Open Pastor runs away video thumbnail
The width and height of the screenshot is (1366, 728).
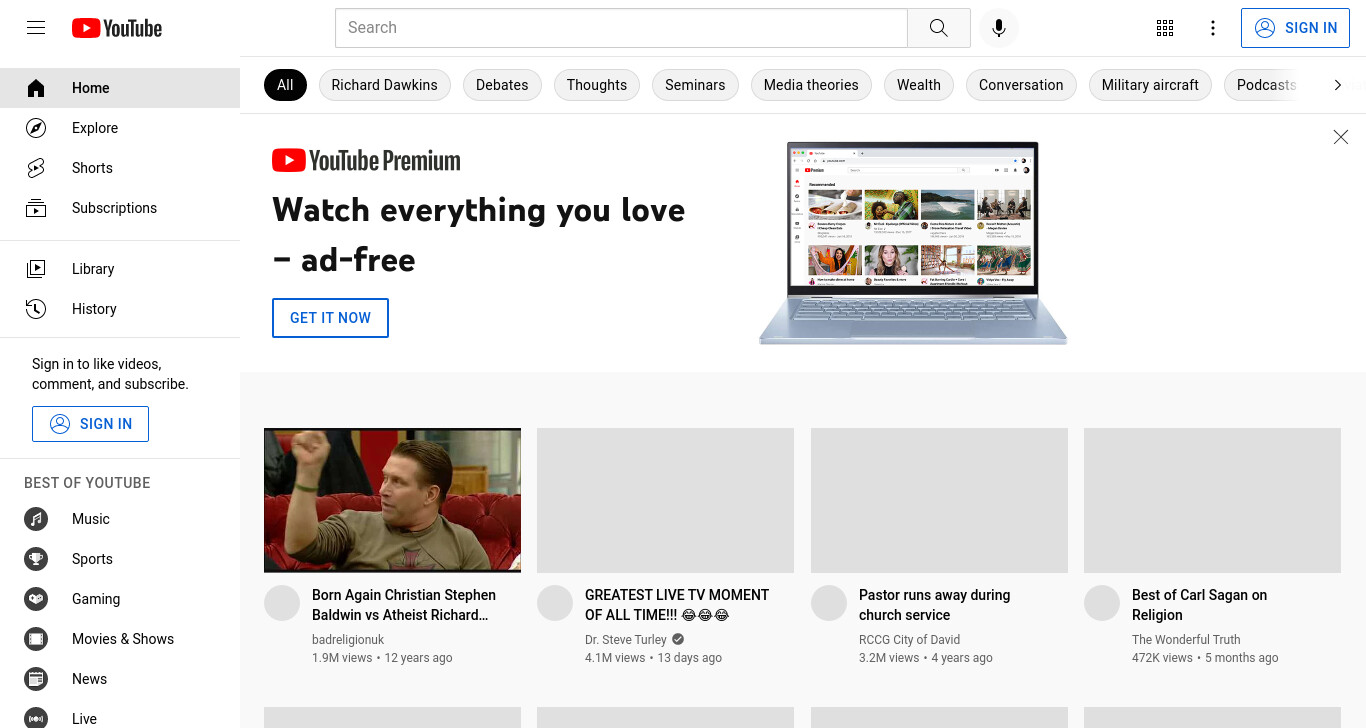[x=939, y=500]
